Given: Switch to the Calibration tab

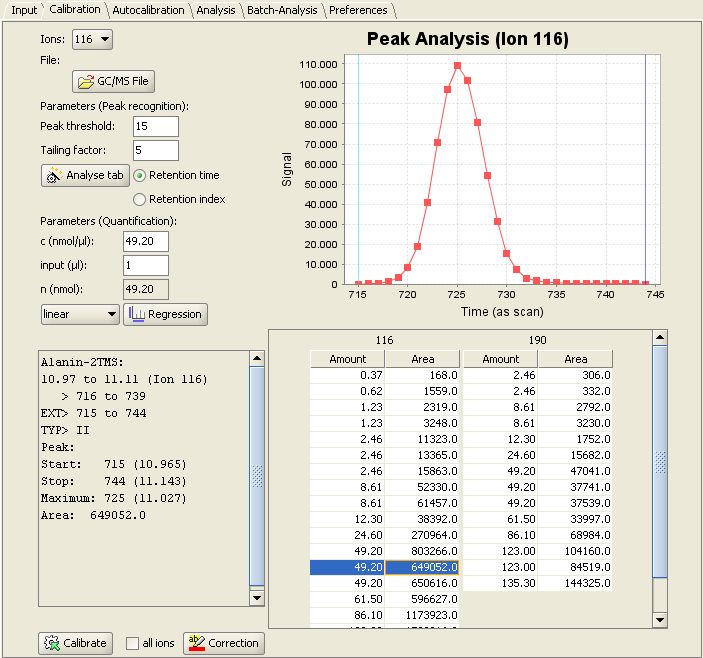Looking at the screenshot, I should (75, 9).
